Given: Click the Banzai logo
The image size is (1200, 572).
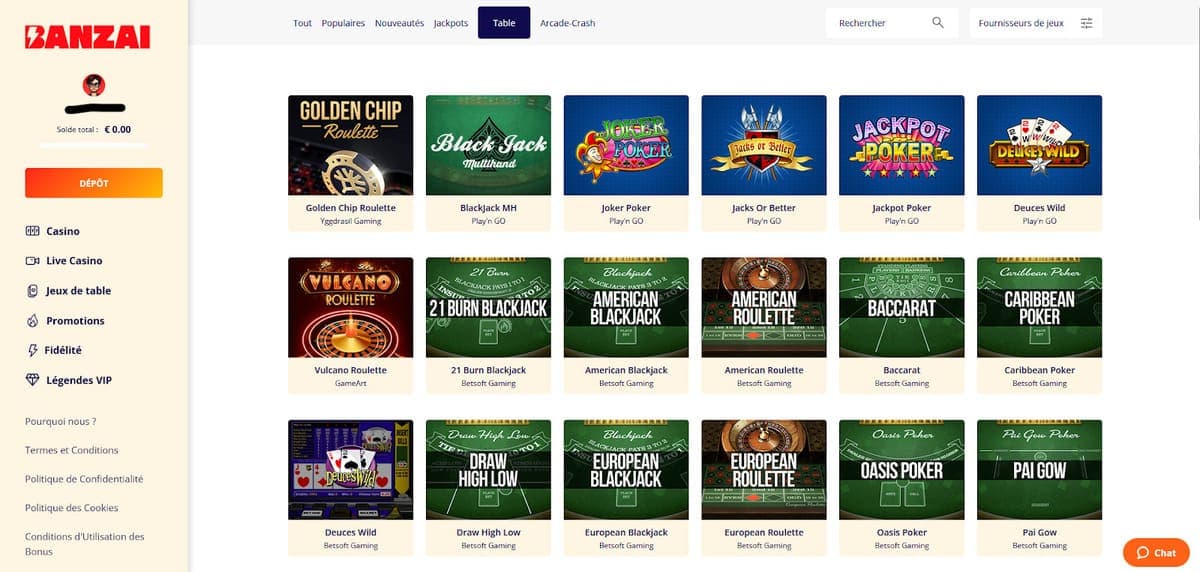Looking at the screenshot, I should 88,37.
